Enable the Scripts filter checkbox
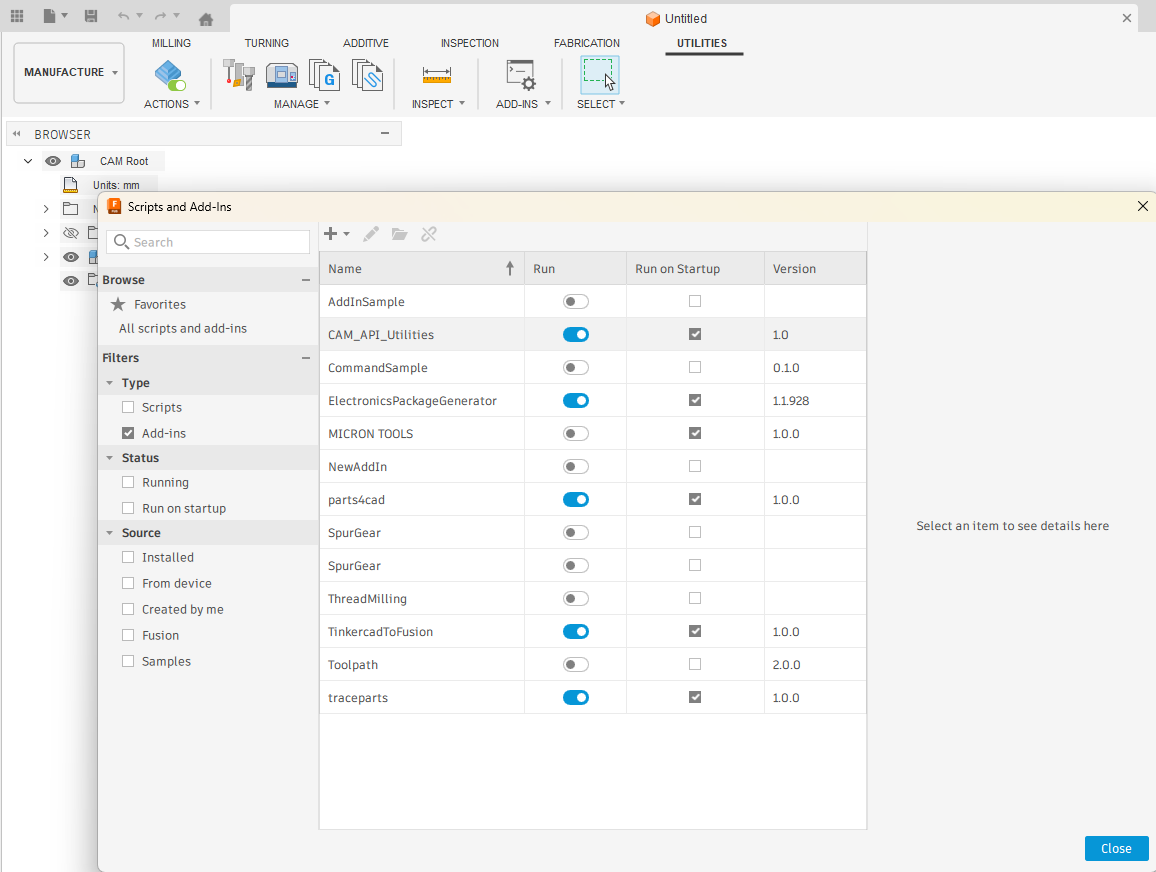1156x872 pixels. pos(128,407)
